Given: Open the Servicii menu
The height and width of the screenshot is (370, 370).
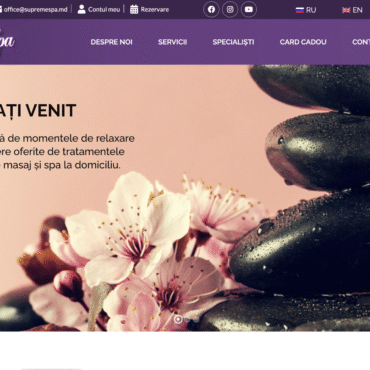Looking at the screenshot, I should coord(172,42).
